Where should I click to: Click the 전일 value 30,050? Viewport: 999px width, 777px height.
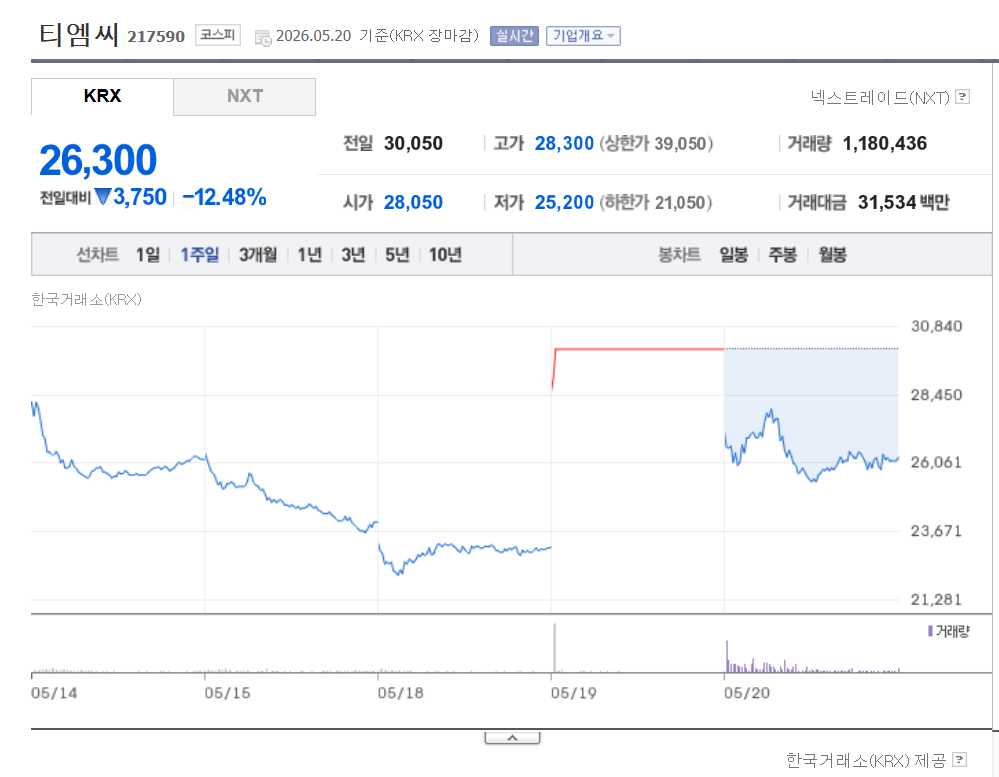point(413,143)
